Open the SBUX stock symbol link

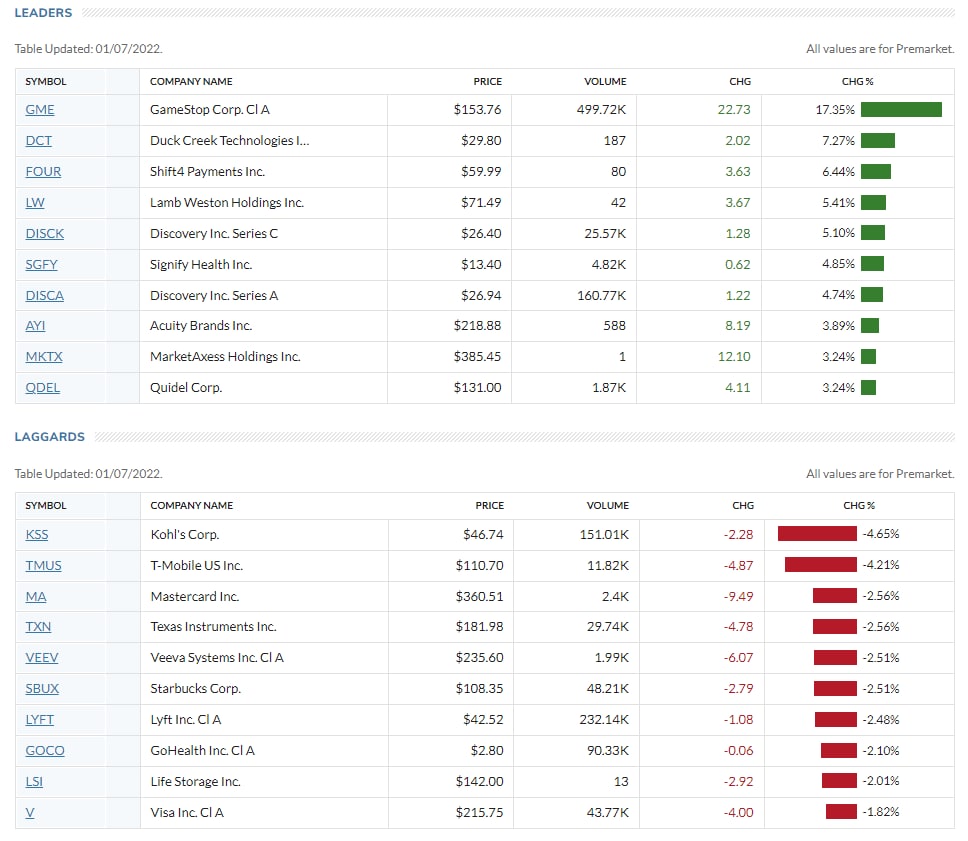42,689
